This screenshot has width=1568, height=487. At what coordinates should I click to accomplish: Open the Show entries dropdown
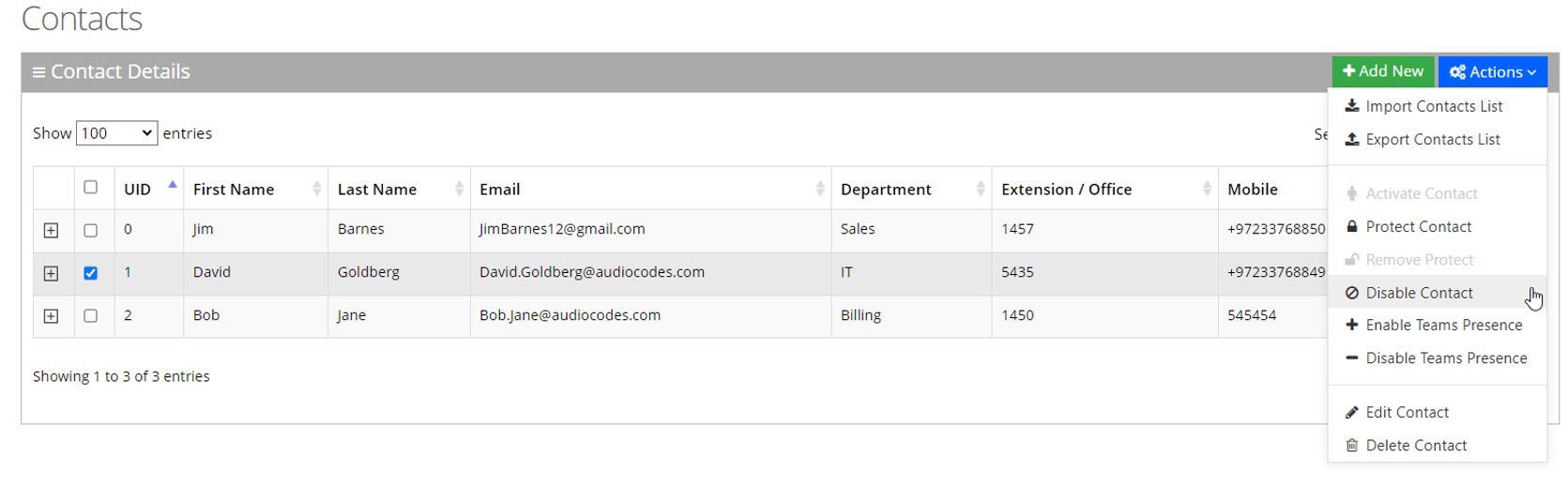116,133
